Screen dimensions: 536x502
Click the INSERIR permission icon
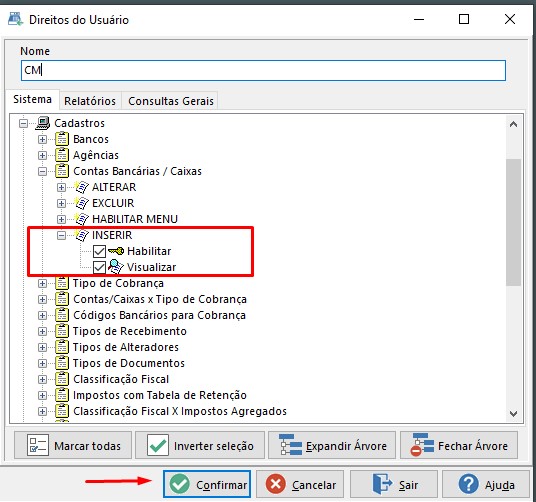pyautogui.click(x=82, y=235)
